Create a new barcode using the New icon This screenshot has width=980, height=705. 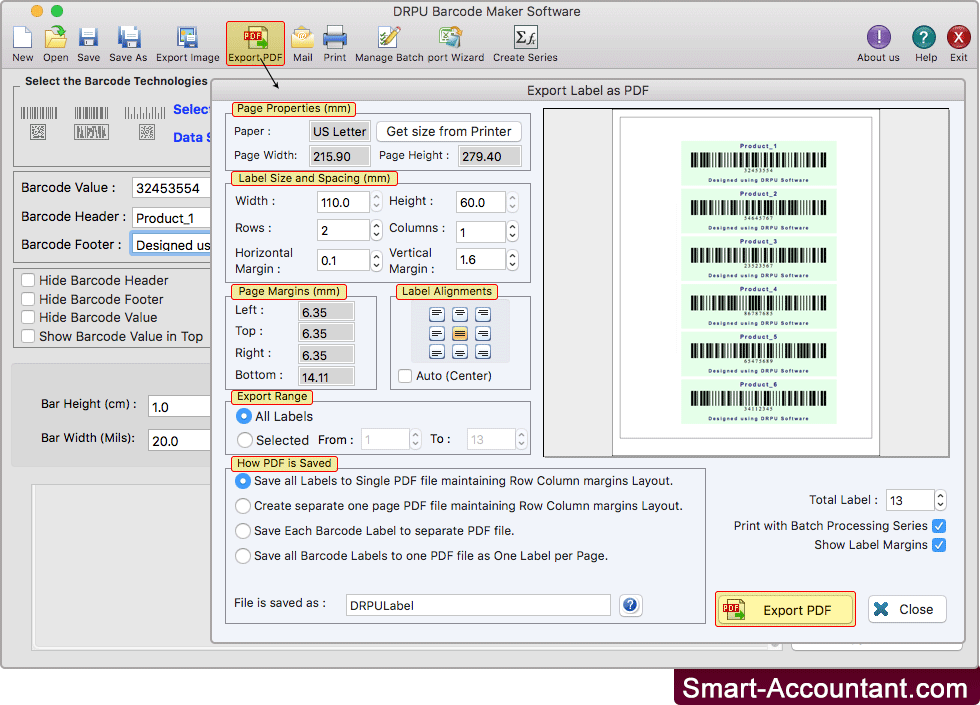(22, 38)
